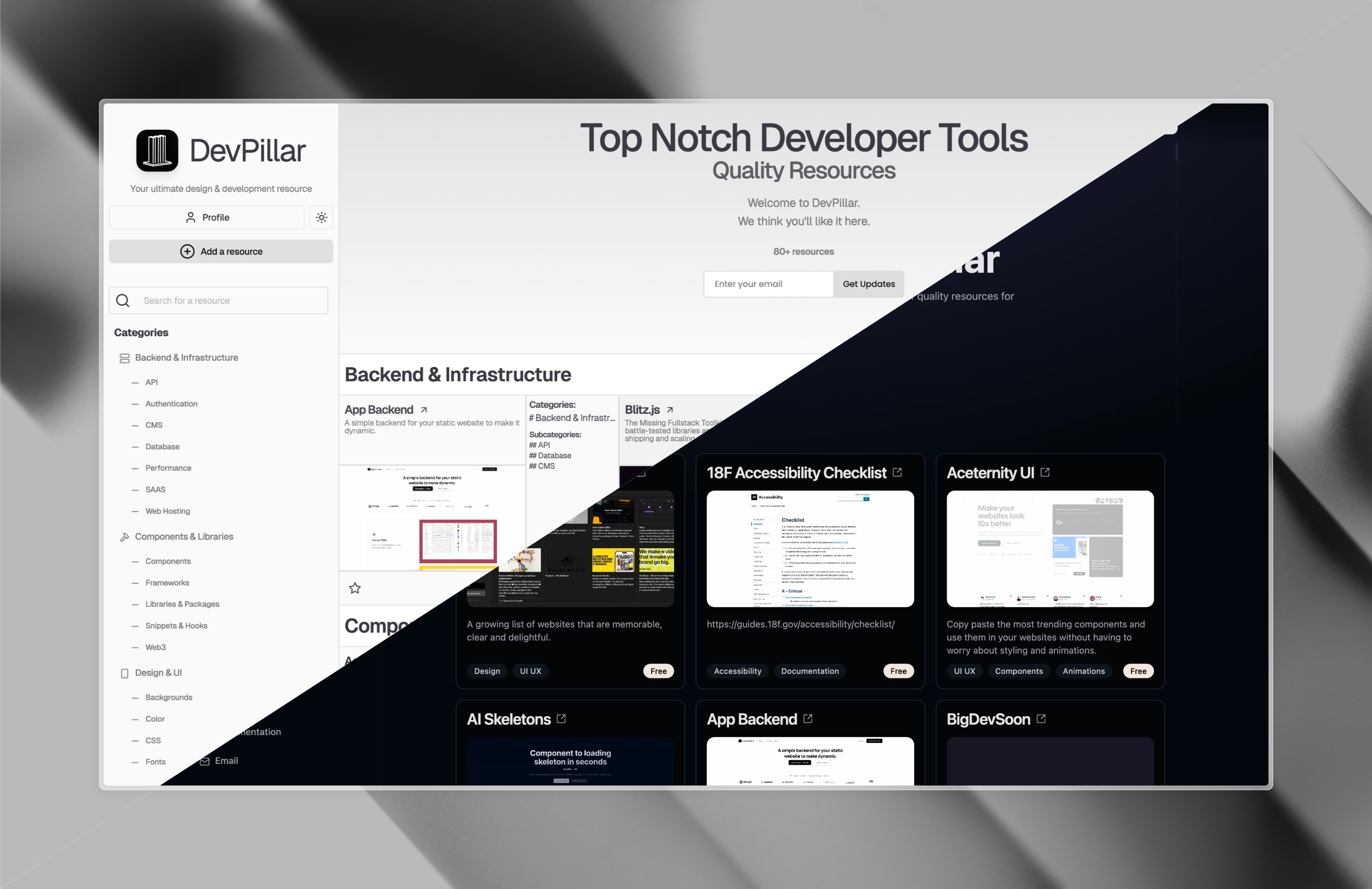Click the DevPillar logo icon
The width and height of the screenshot is (1372, 889).
[x=157, y=150]
